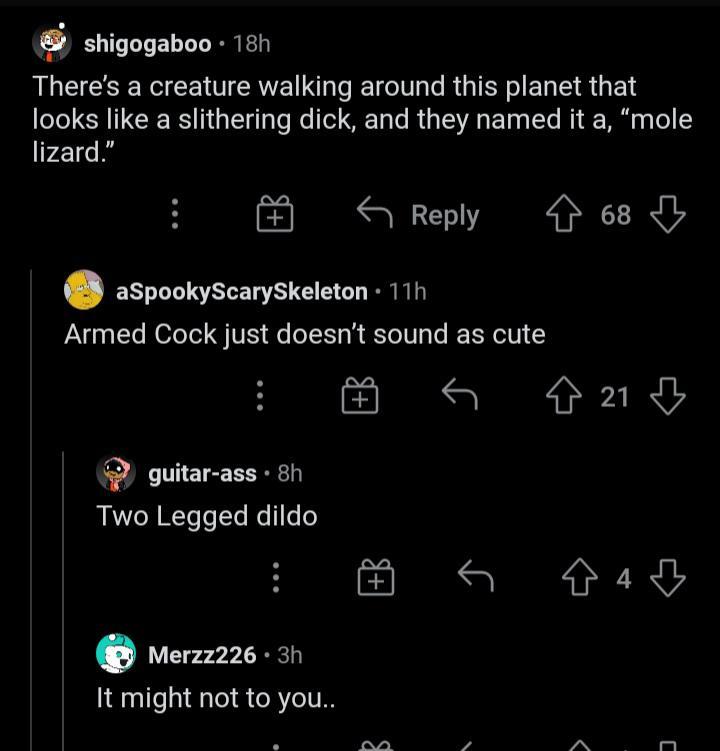Screen dimensions: 720x751
Task: Downvote shigogaboo's comment
Action: tap(667, 214)
